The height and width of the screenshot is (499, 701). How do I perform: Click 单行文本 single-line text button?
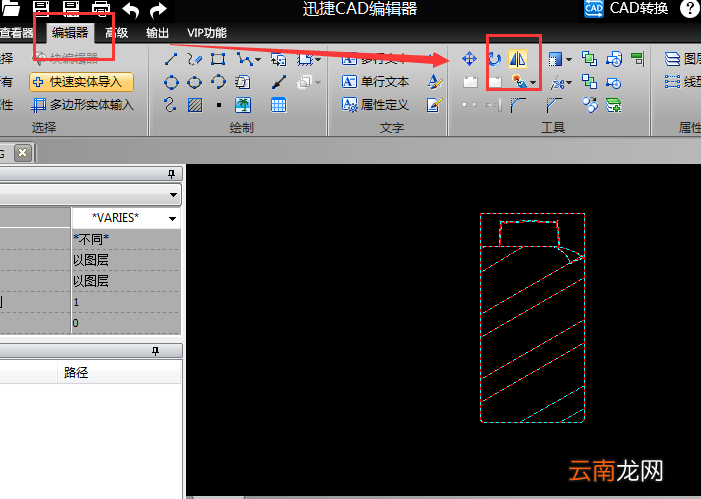[x=376, y=82]
